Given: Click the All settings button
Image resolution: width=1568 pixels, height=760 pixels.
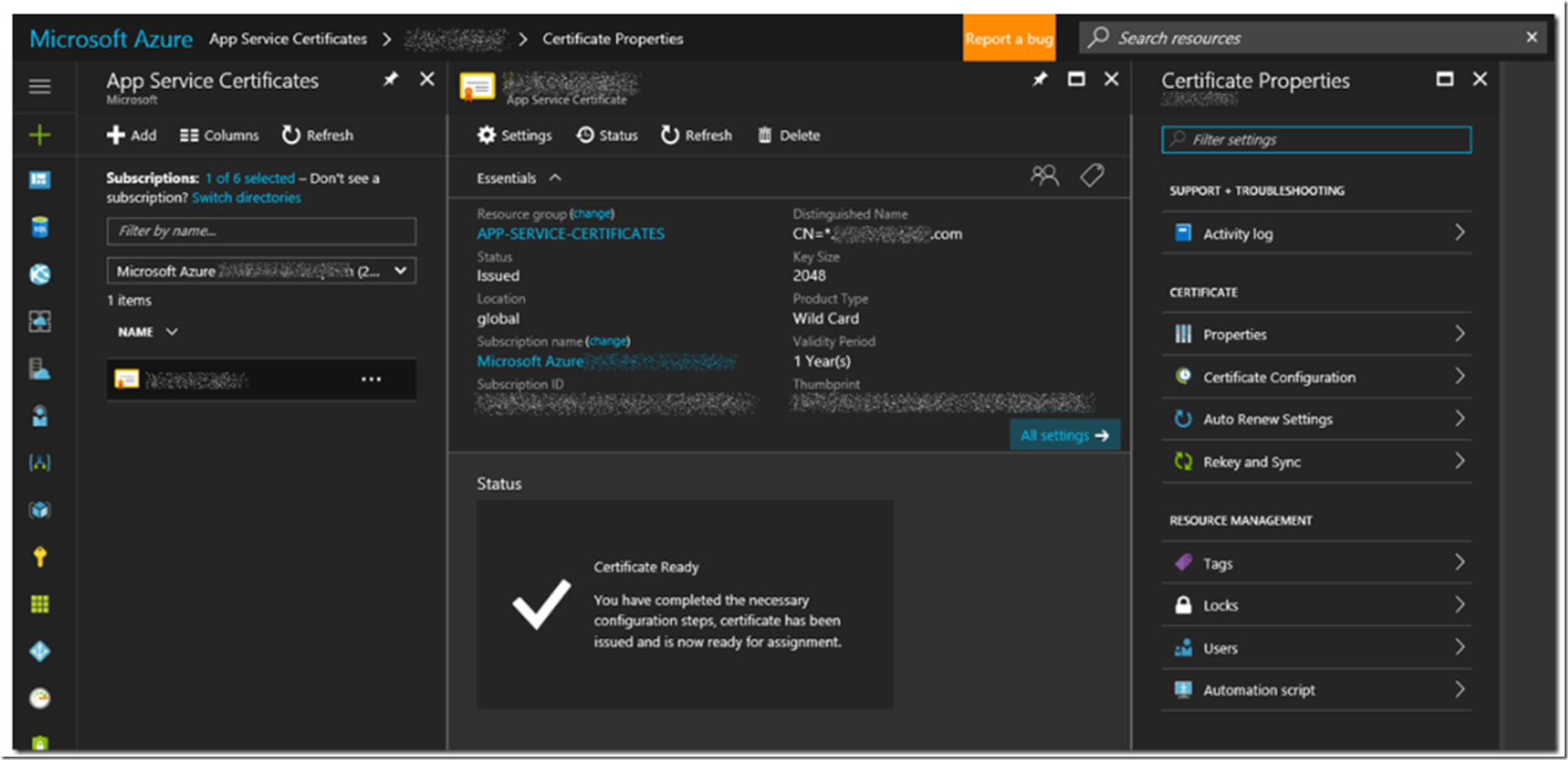Looking at the screenshot, I should (x=1065, y=435).
